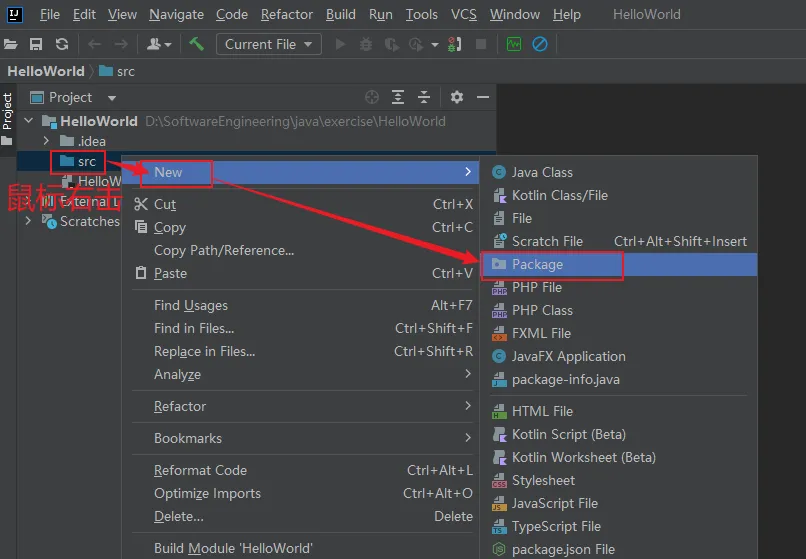The height and width of the screenshot is (559, 806).
Task: Open the File menu
Action: tap(50, 14)
